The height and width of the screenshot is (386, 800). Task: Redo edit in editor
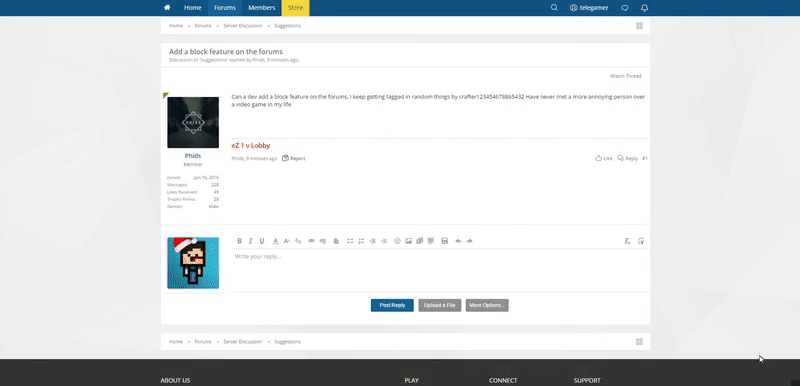pos(469,241)
